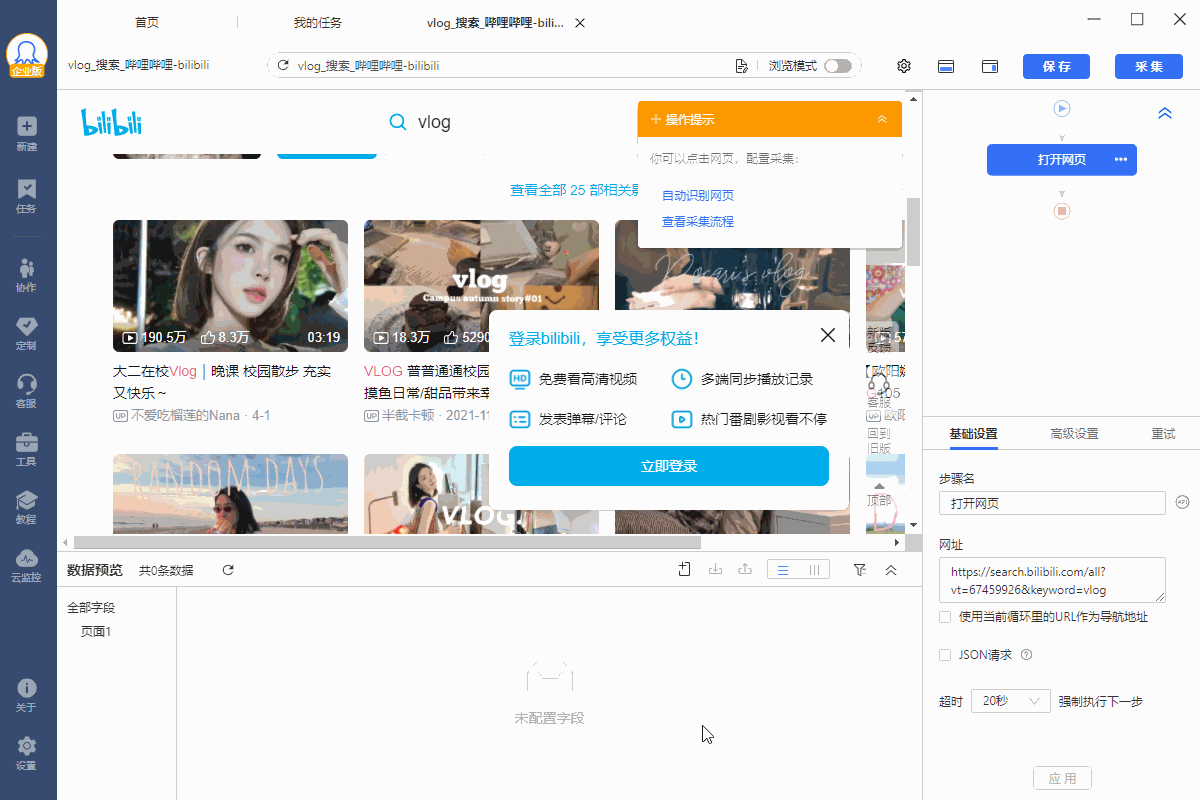The width and height of the screenshot is (1200, 800).
Task: Refresh the 数据预览 data
Action: tap(228, 570)
